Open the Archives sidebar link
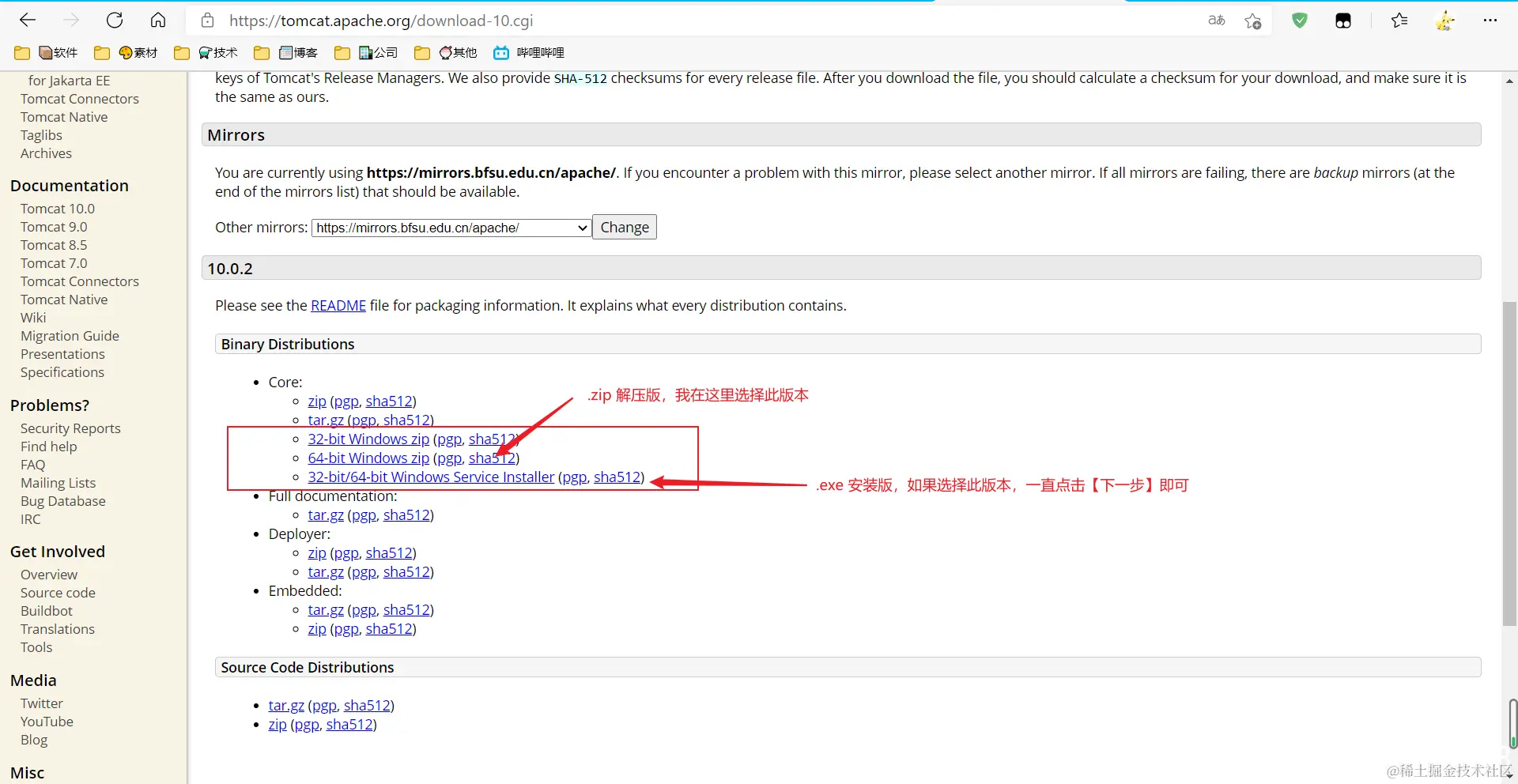The image size is (1518, 784). tap(46, 153)
